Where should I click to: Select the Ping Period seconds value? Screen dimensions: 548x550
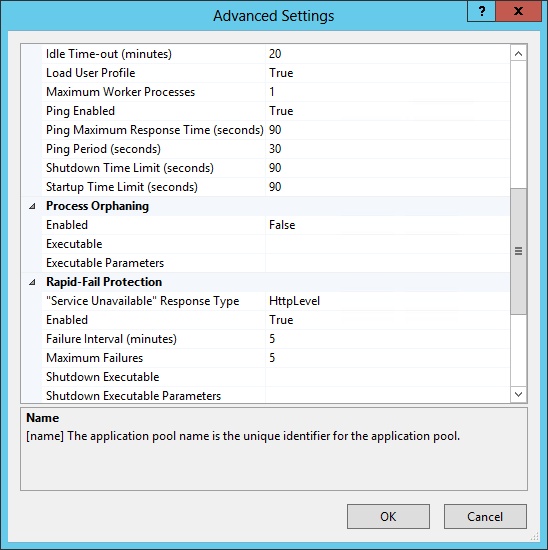coord(387,149)
